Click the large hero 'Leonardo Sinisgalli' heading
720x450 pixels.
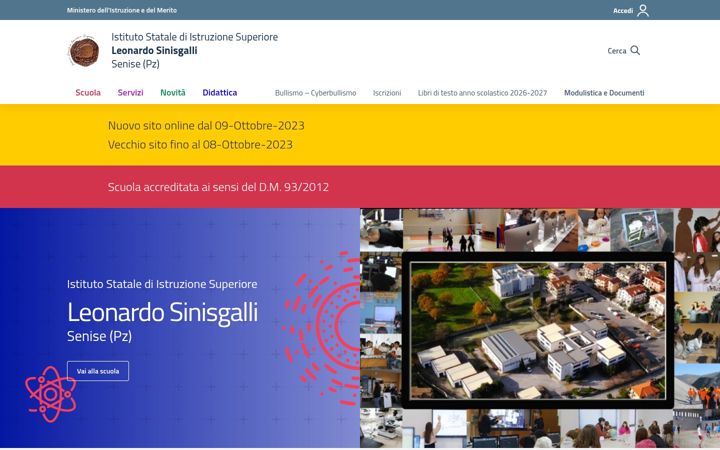(163, 312)
